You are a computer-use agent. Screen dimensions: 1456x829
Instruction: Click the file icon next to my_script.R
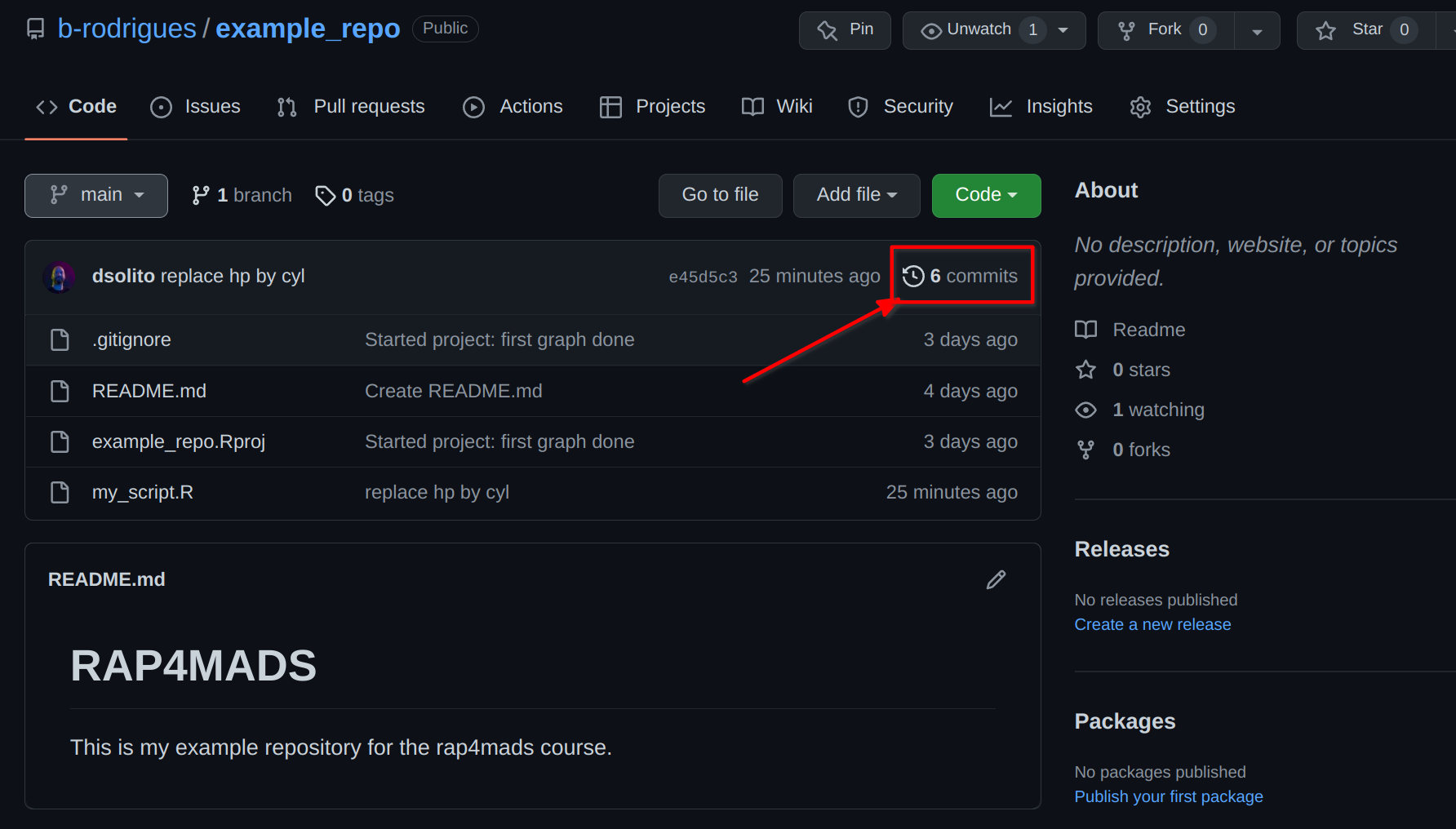[x=60, y=492]
